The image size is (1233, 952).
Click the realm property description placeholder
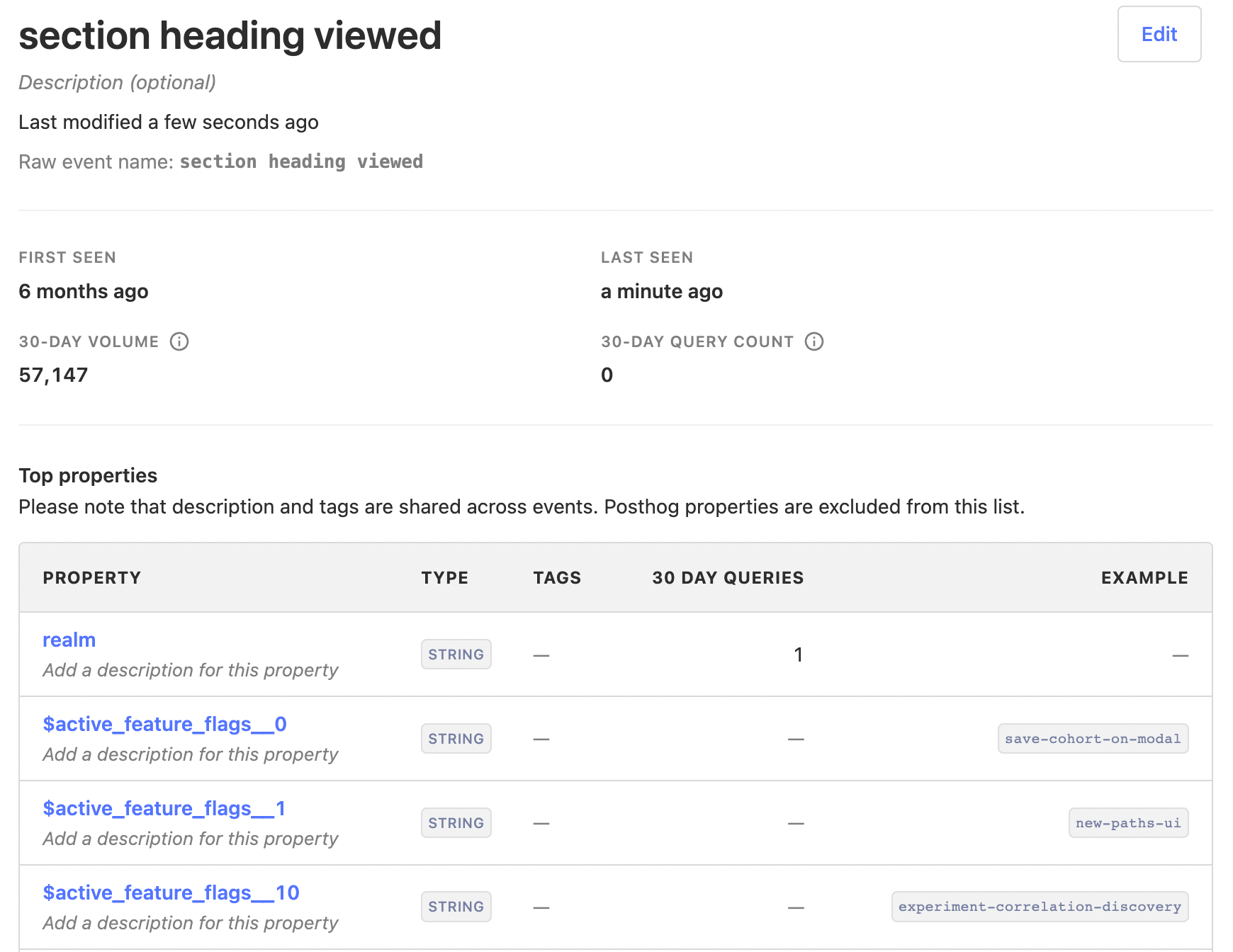pos(190,670)
